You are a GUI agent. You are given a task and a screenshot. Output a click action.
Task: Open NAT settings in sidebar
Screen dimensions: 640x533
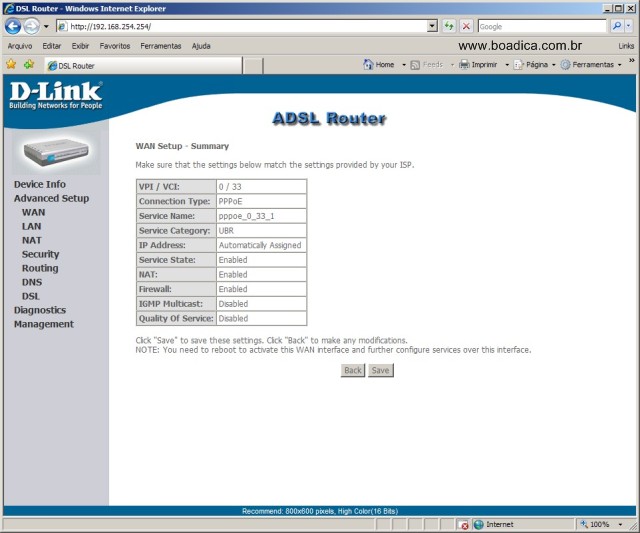[31, 240]
